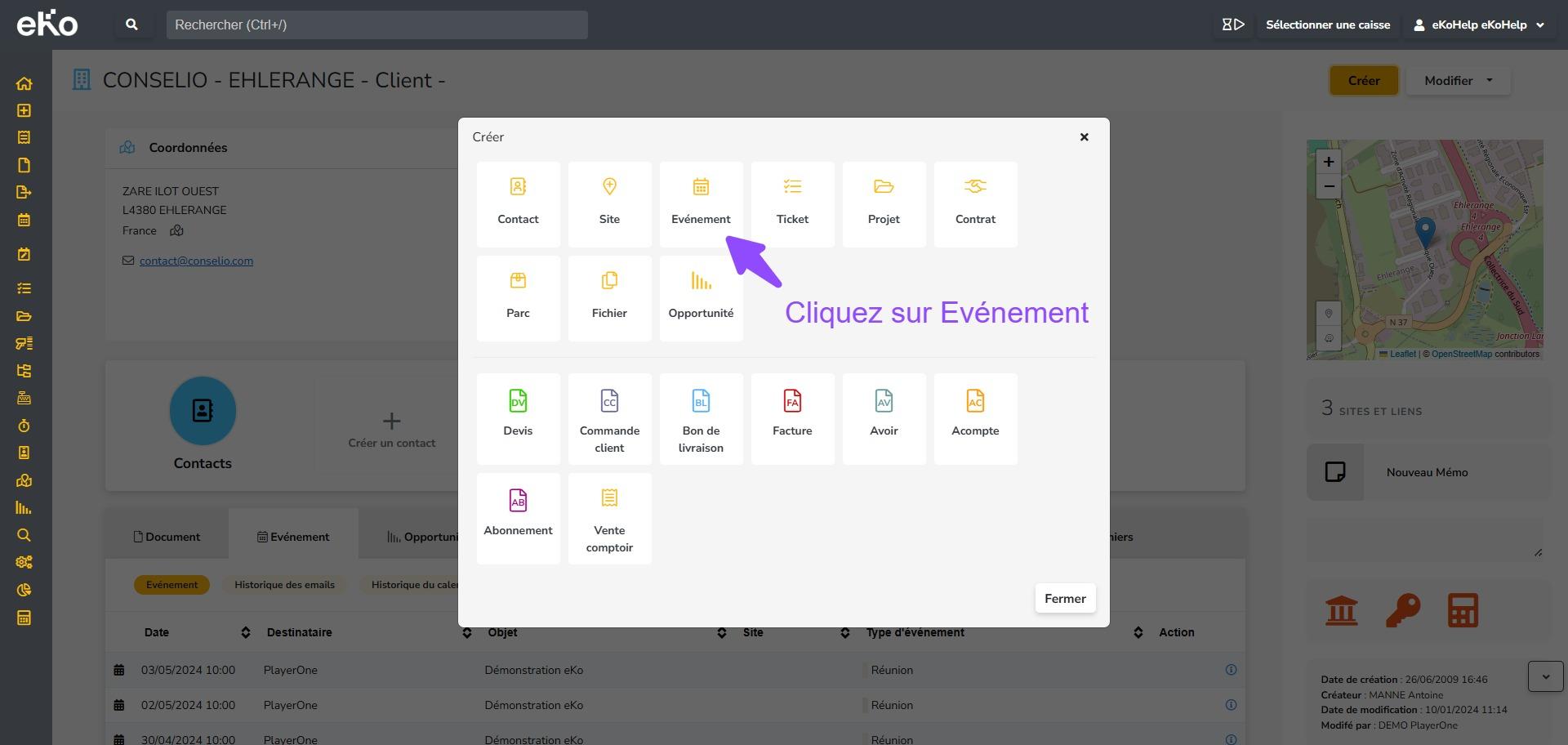
Task: Select the Opportunité tile
Action: coord(701,297)
